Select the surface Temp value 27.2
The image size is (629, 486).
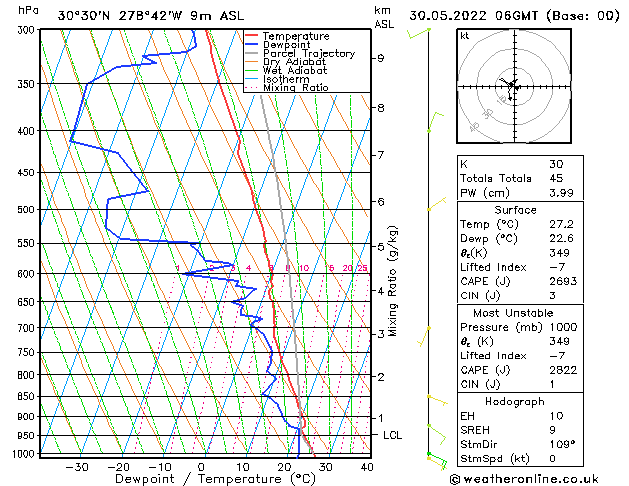561,224
